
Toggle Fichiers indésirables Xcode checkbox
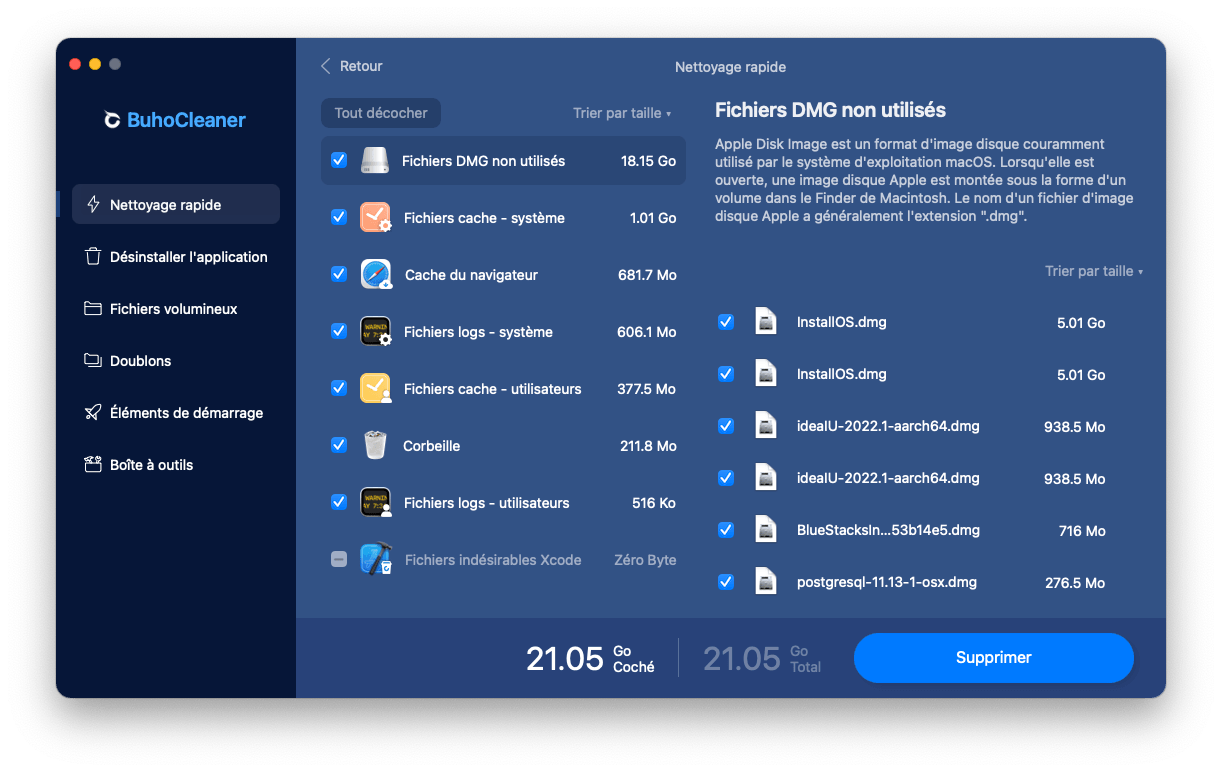[x=339, y=559]
